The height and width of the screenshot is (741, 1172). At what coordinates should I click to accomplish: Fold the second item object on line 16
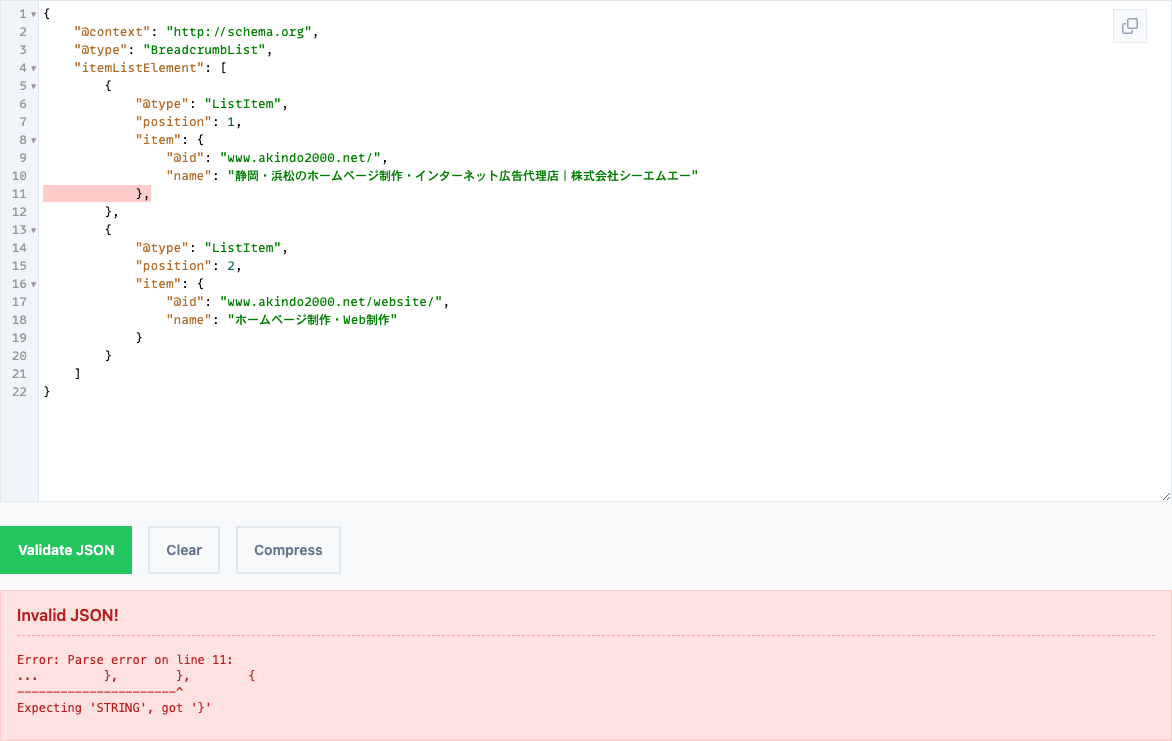[34, 284]
